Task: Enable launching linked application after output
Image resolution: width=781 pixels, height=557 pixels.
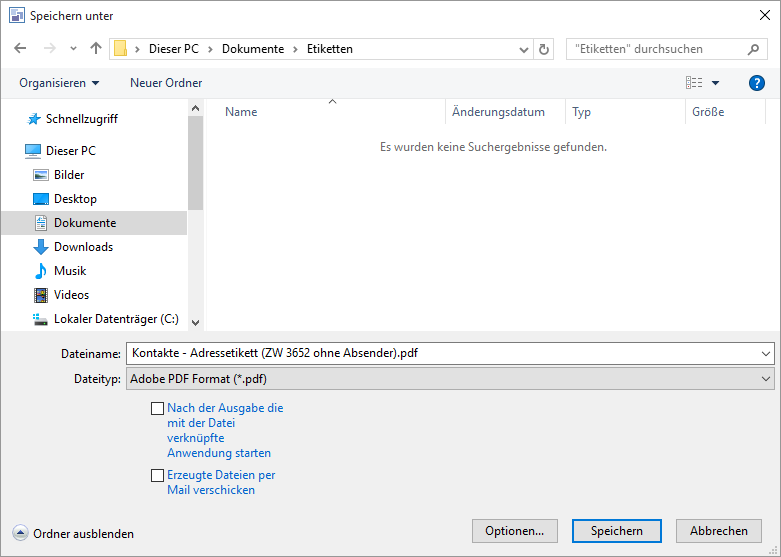Action: click(x=157, y=408)
